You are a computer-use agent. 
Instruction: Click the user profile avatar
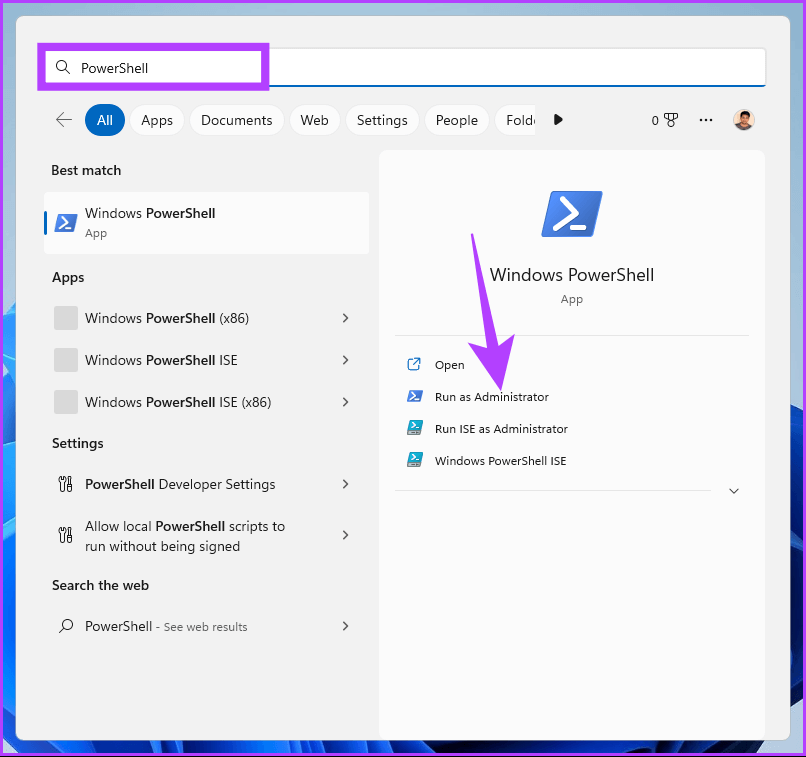[743, 120]
